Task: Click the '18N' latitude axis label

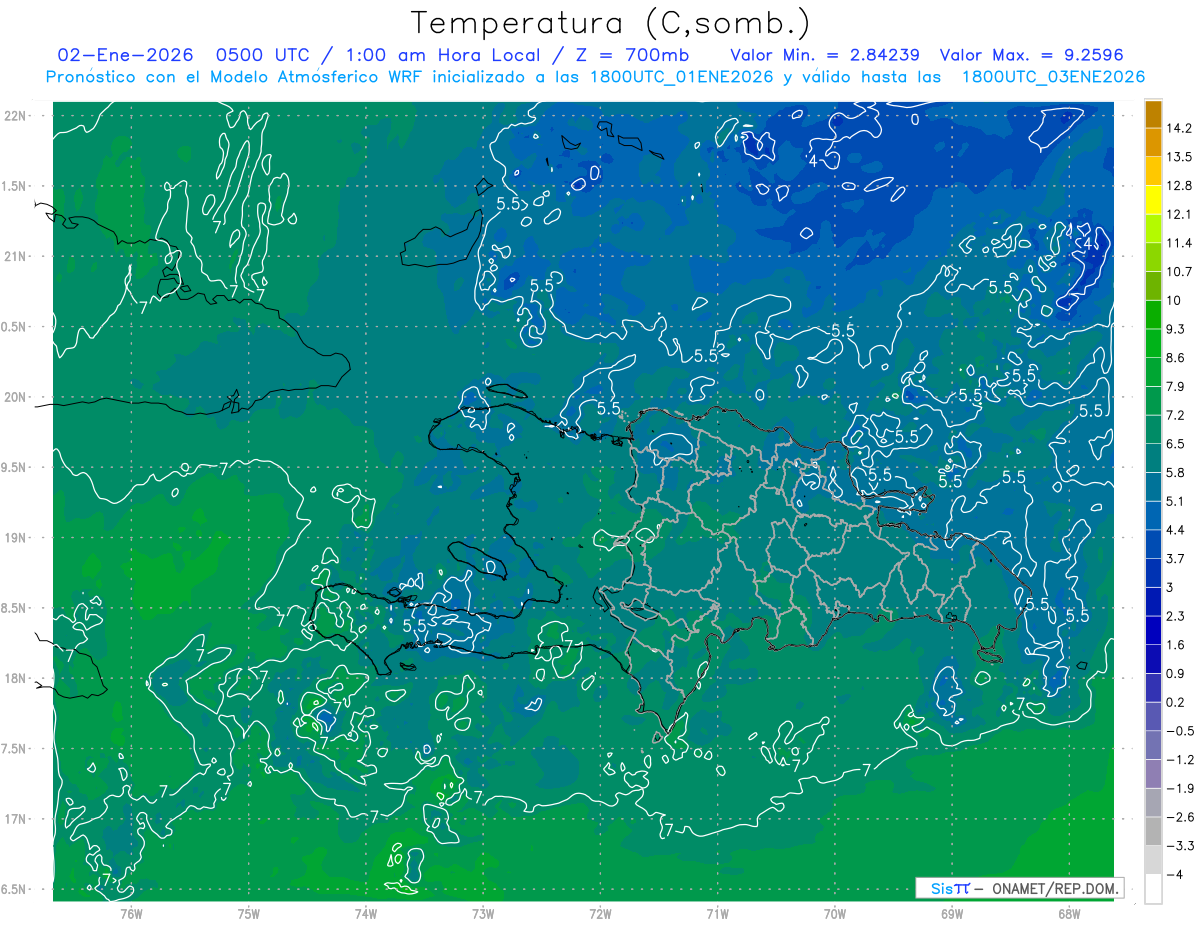Action: 17,679
